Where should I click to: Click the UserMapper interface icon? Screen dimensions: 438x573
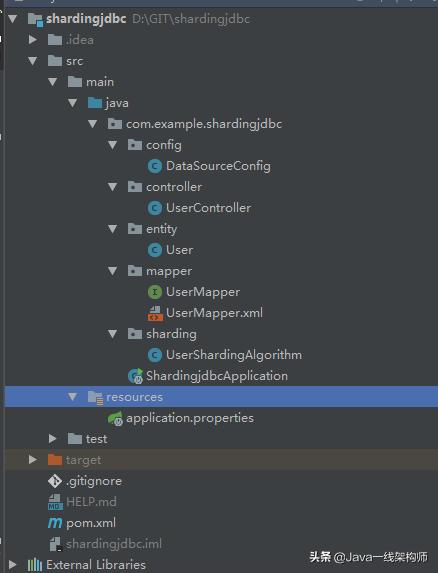[x=155, y=292]
